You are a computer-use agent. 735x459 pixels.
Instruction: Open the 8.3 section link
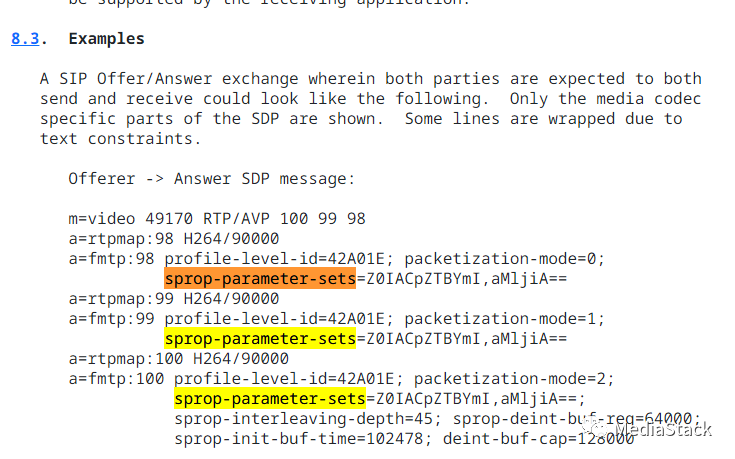pyautogui.click(x=26, y=39)
